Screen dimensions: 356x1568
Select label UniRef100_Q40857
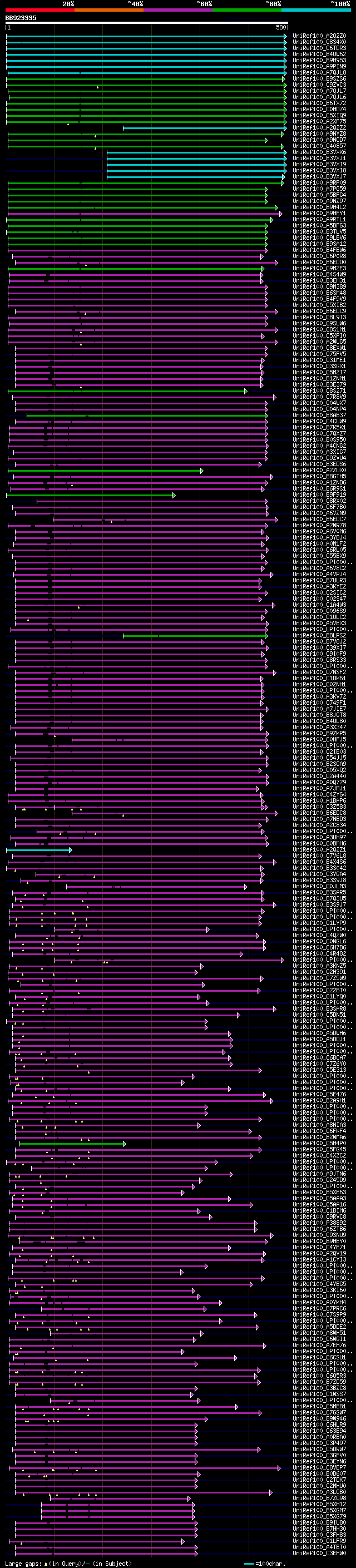pyautogui.click(x=319, y=146)
